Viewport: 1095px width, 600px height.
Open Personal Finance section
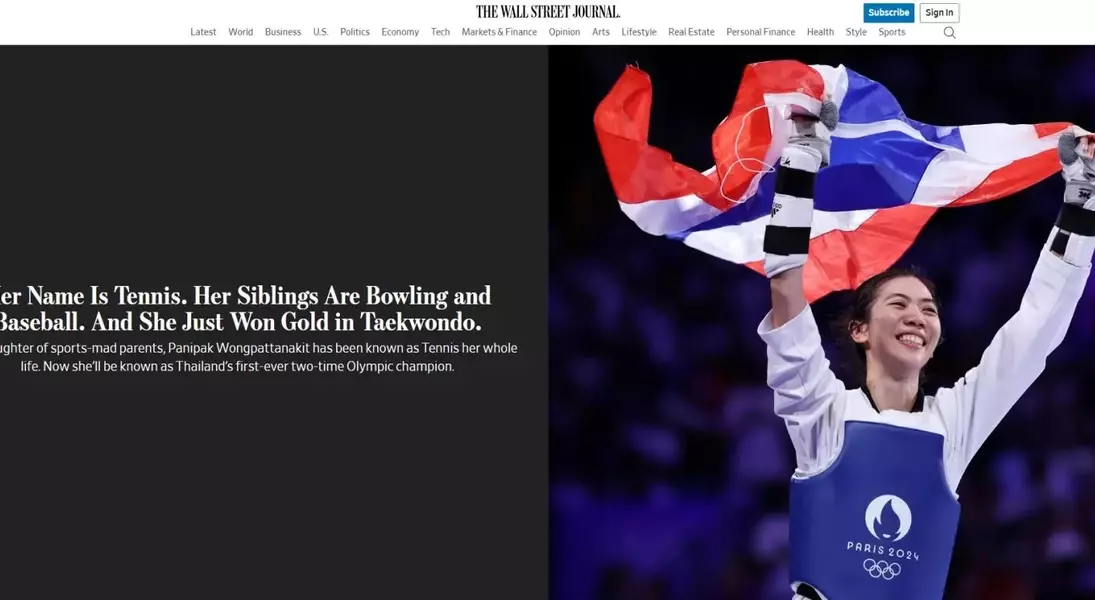pos(760,32)
